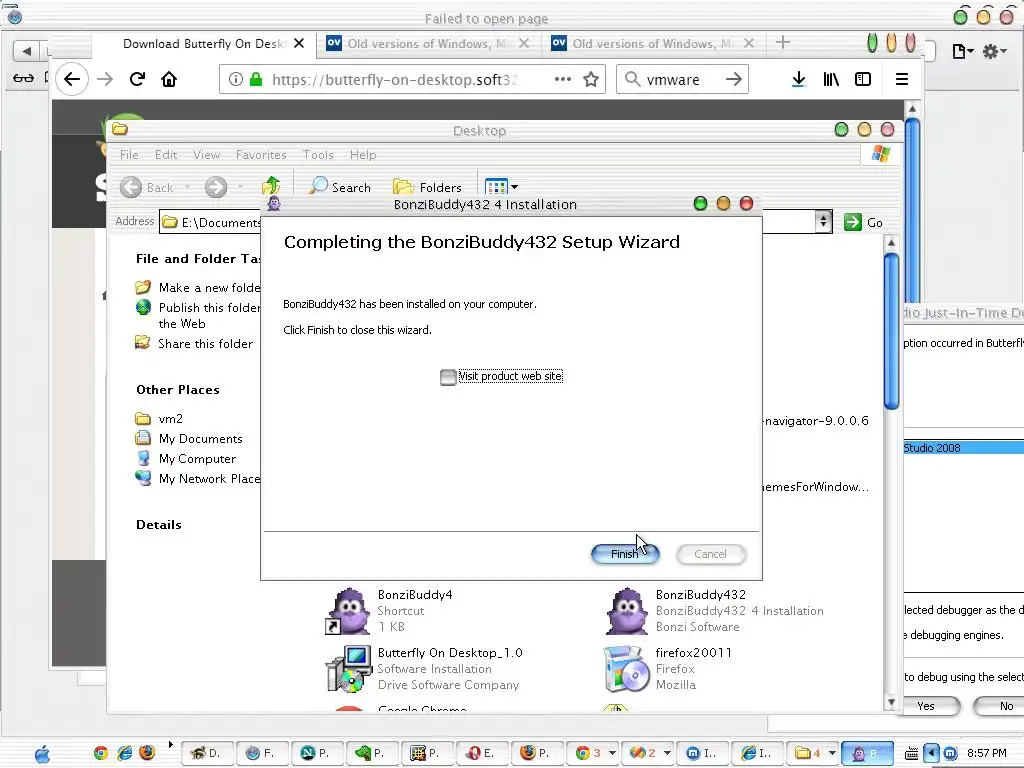This screenshot has height=768, width=1024.
Task: Expand the Explorer address bar dropdown
Action: coord(824,222)
